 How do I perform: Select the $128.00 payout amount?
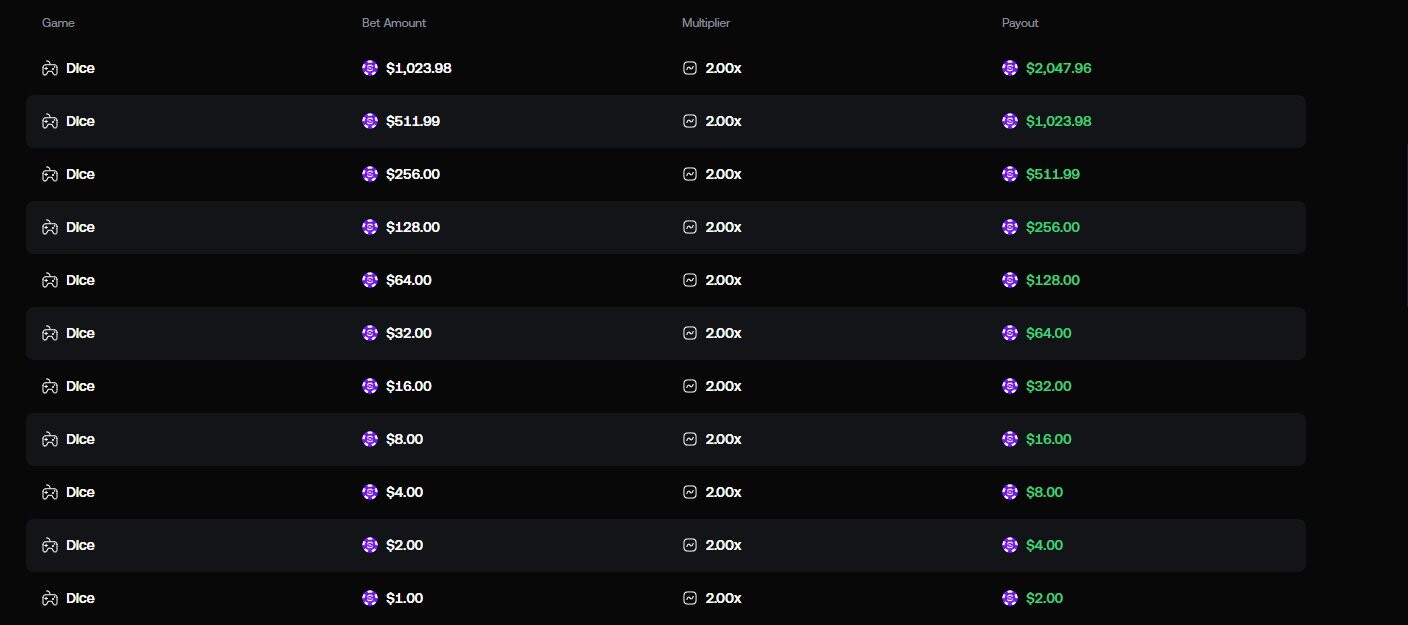[1053, 280]
